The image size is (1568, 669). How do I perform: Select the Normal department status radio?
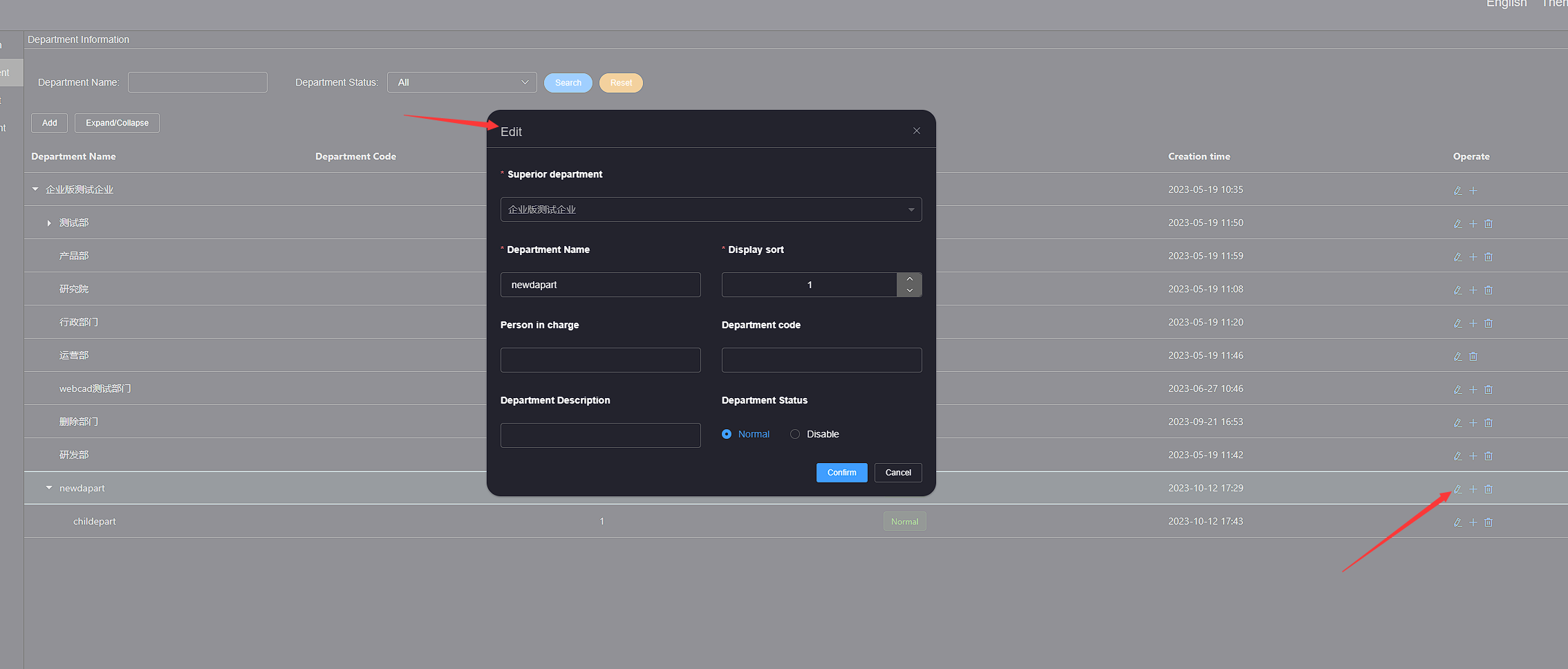pos(727,434)
